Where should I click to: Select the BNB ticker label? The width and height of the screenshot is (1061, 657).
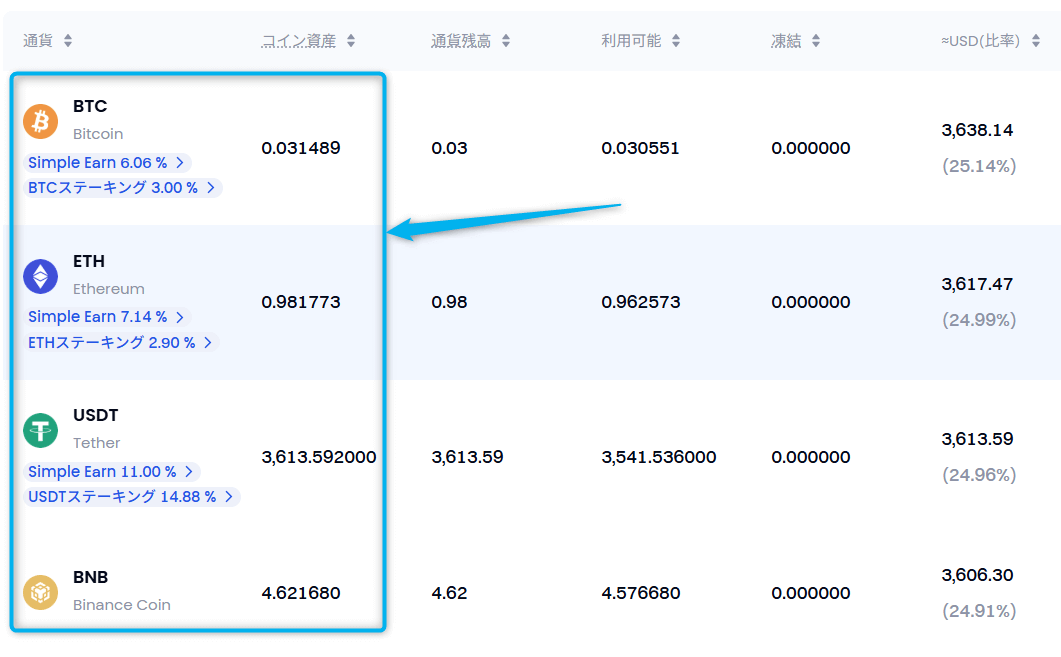(x=91, y=577)
